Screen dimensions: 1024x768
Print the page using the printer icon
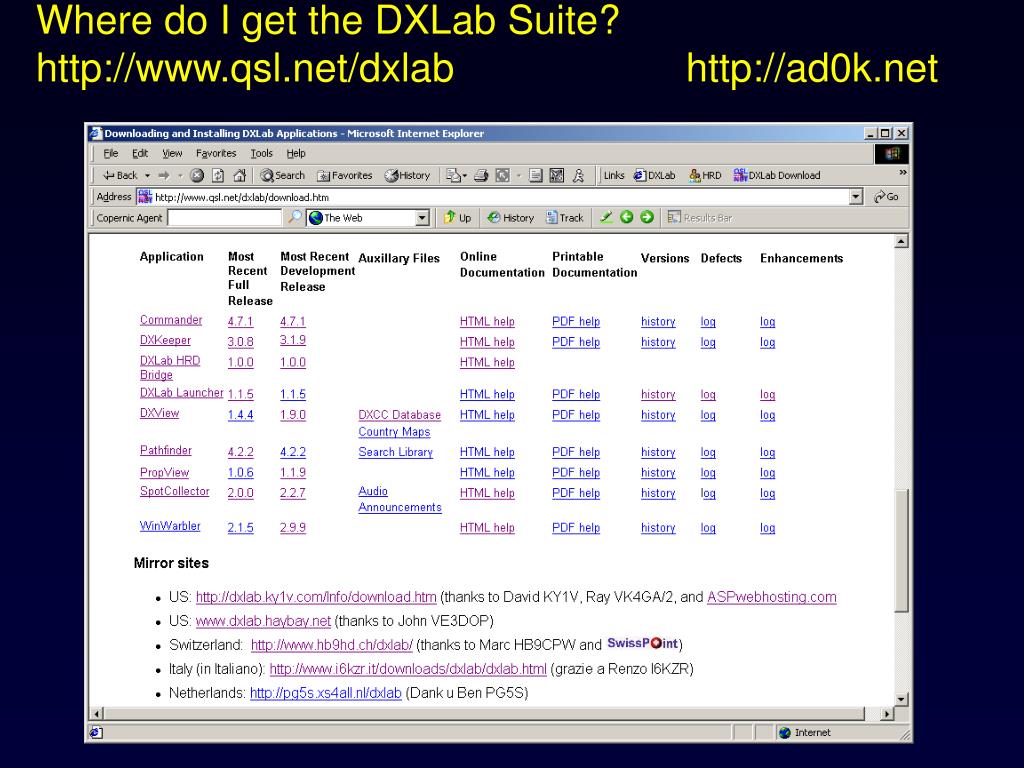[481, 175]
